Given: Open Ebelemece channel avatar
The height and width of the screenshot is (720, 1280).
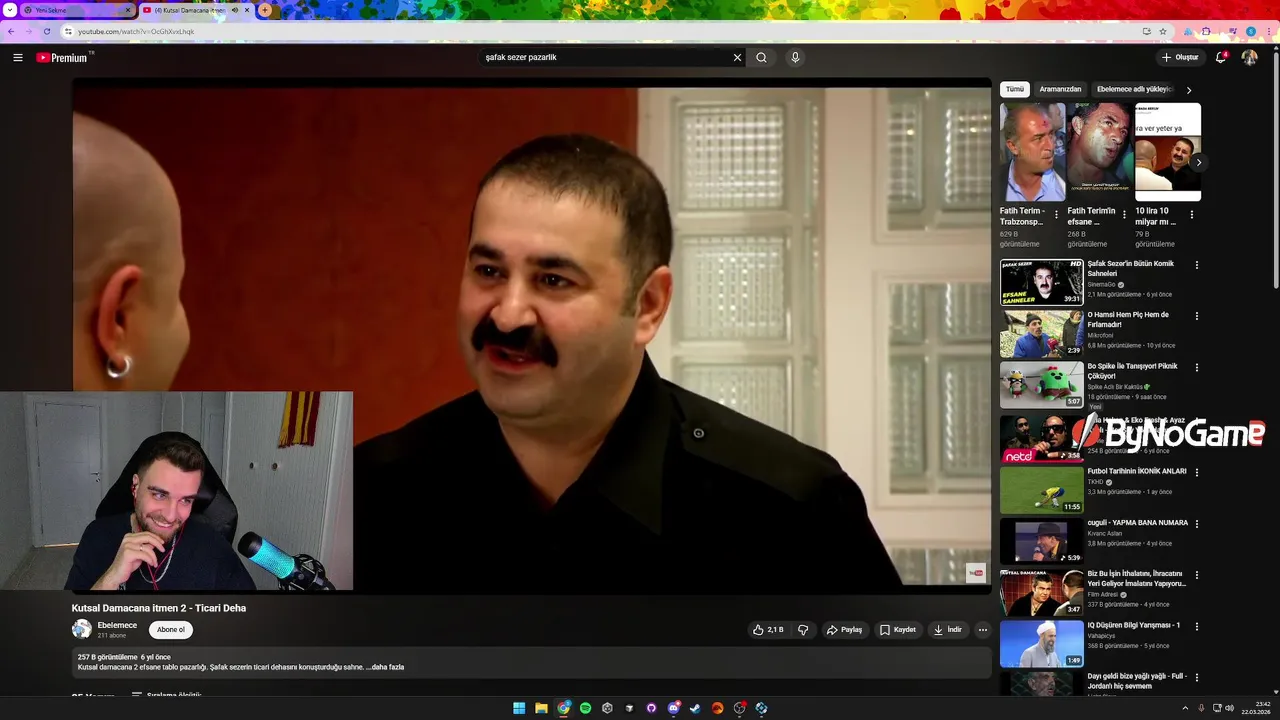Looking at the screenshot, I should (x=81, y=629).
